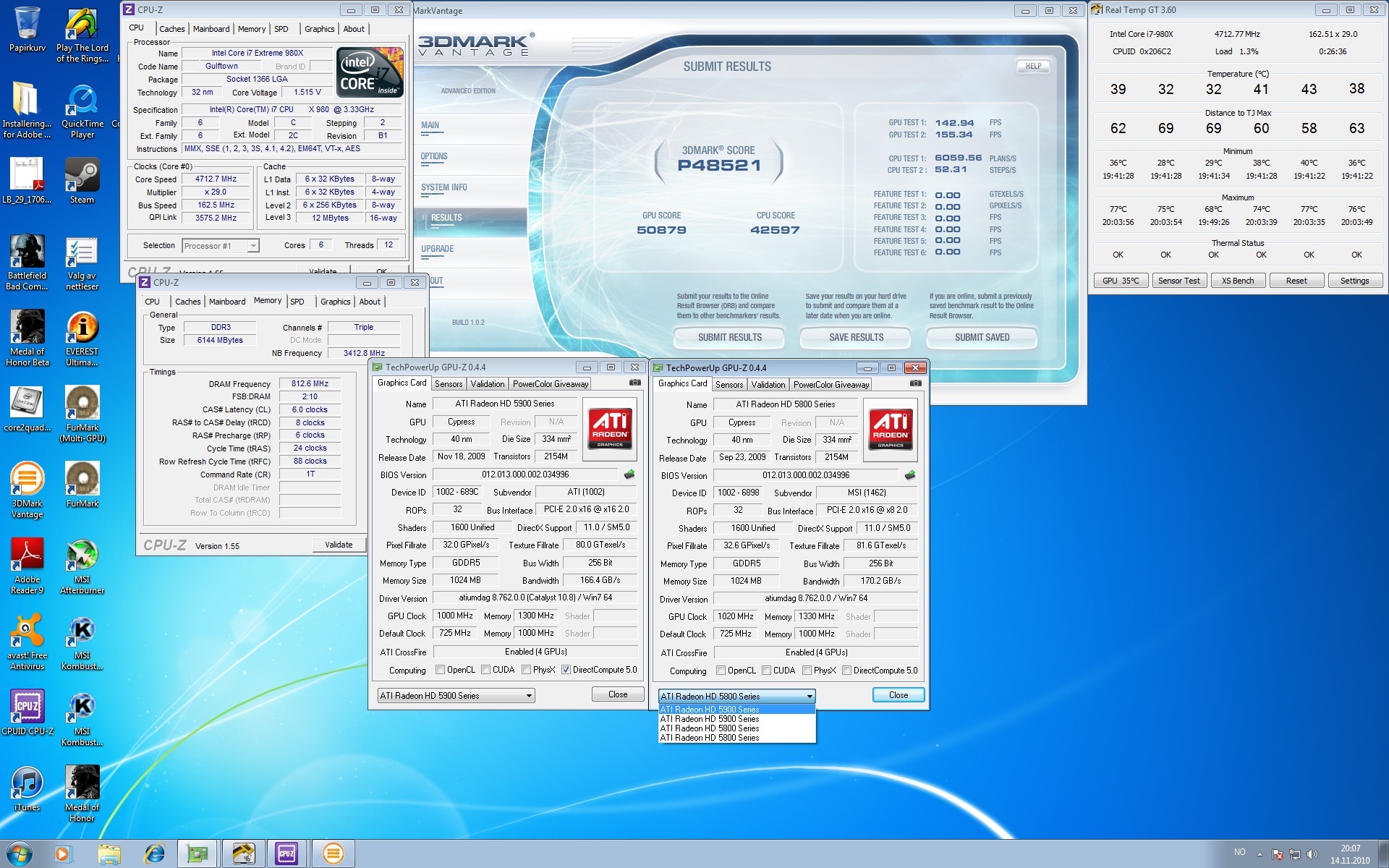Toggle CUDA checkbox in left GPU-Z
Screen dimensions: 1389x868
coord(486,670)
